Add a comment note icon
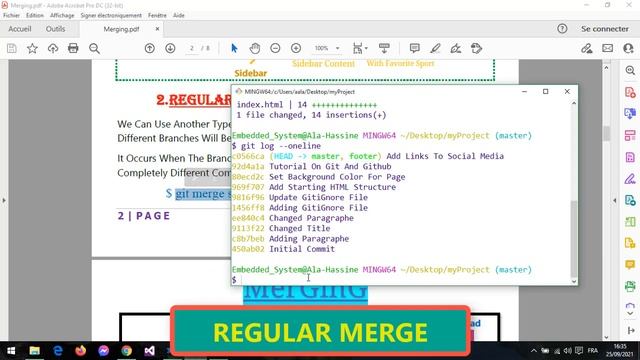Viewport: 640px width, 360px height. tap(415, 49)
